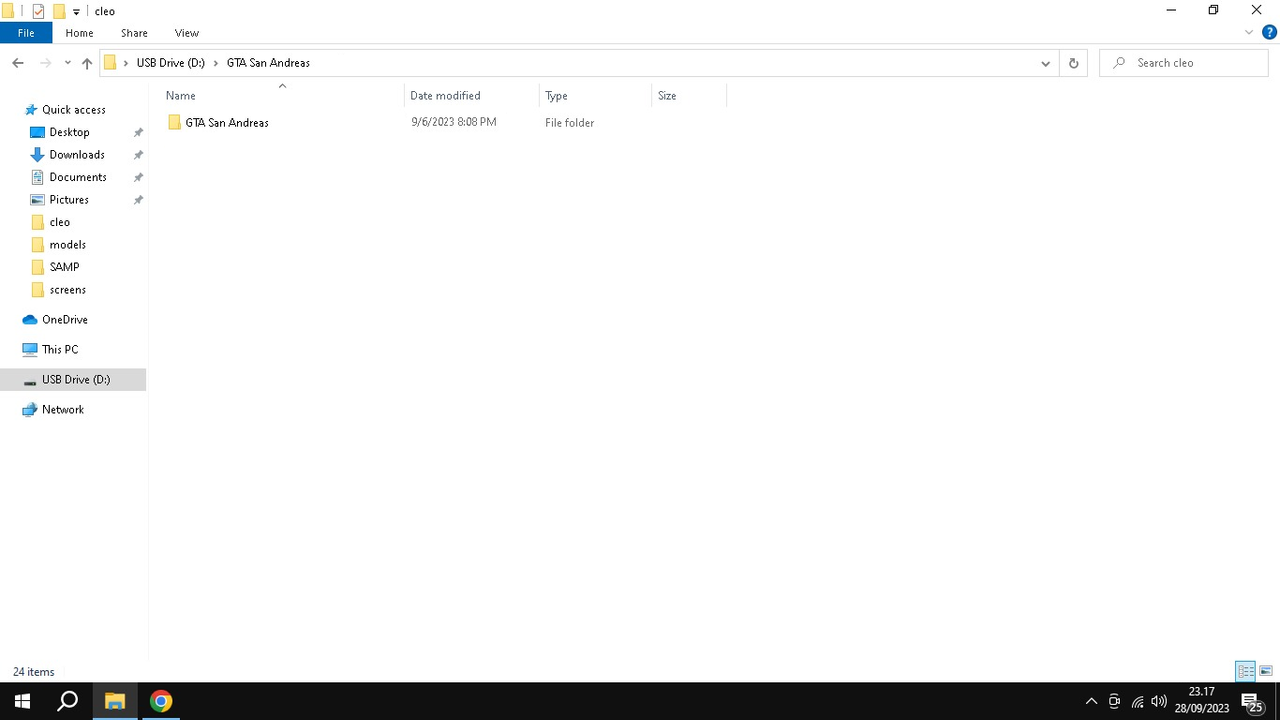The image size is (1280, 720).
Task: Open the Wi-Fi network tray icon
Action: [1137, 701]
